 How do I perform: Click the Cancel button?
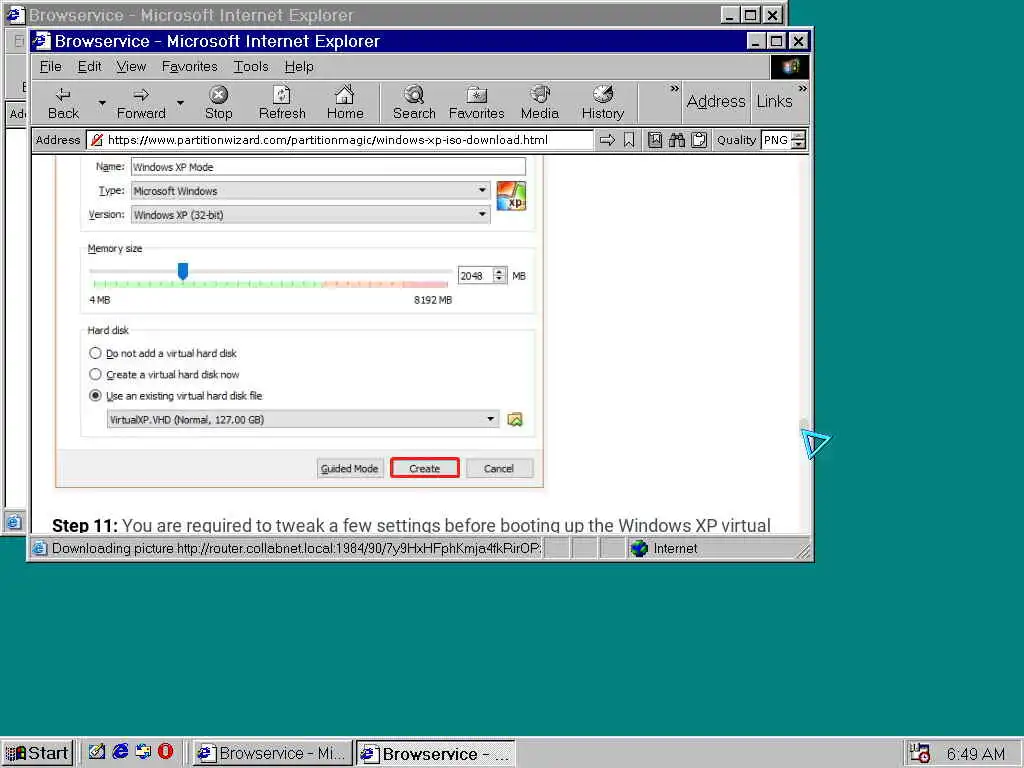499,468
